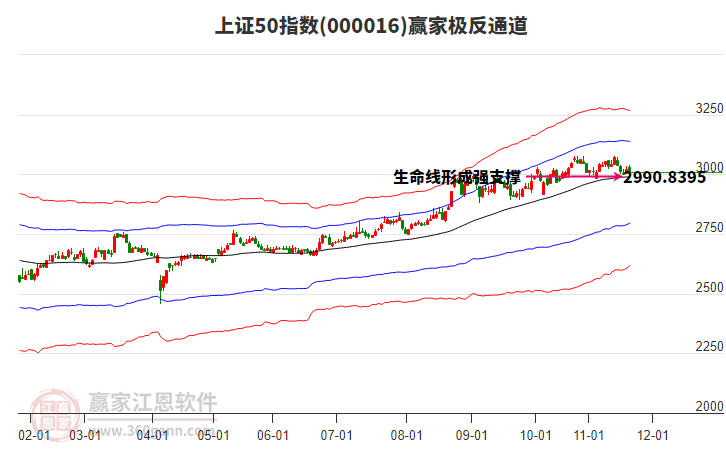This screenshot has height=450, width=726.
Task: Click the 2500 price axis label
Action: point(709,288)
